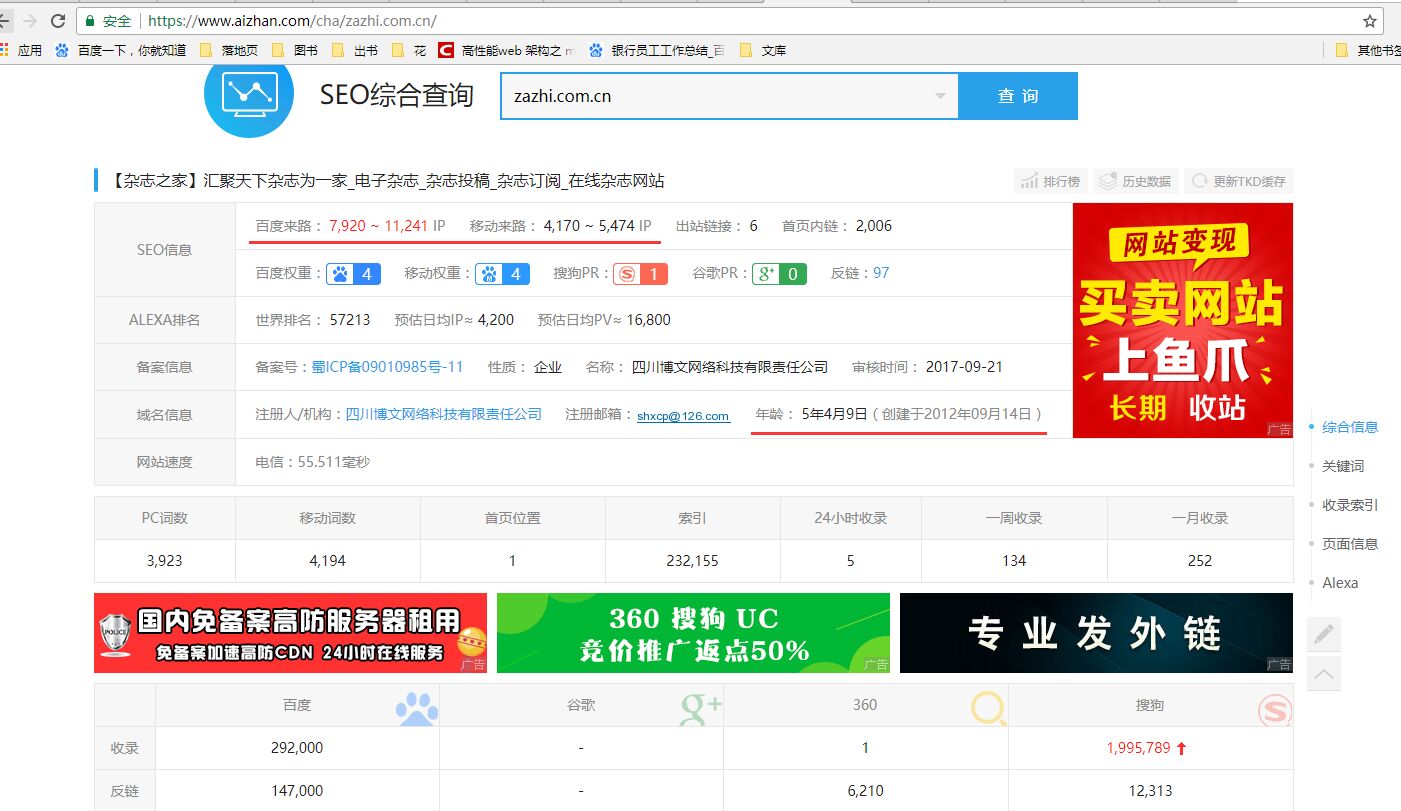Click the 移动权重 badge value 4
Image resolution: width=1401 pixels, height=811 pixels.
click(502, 273)
